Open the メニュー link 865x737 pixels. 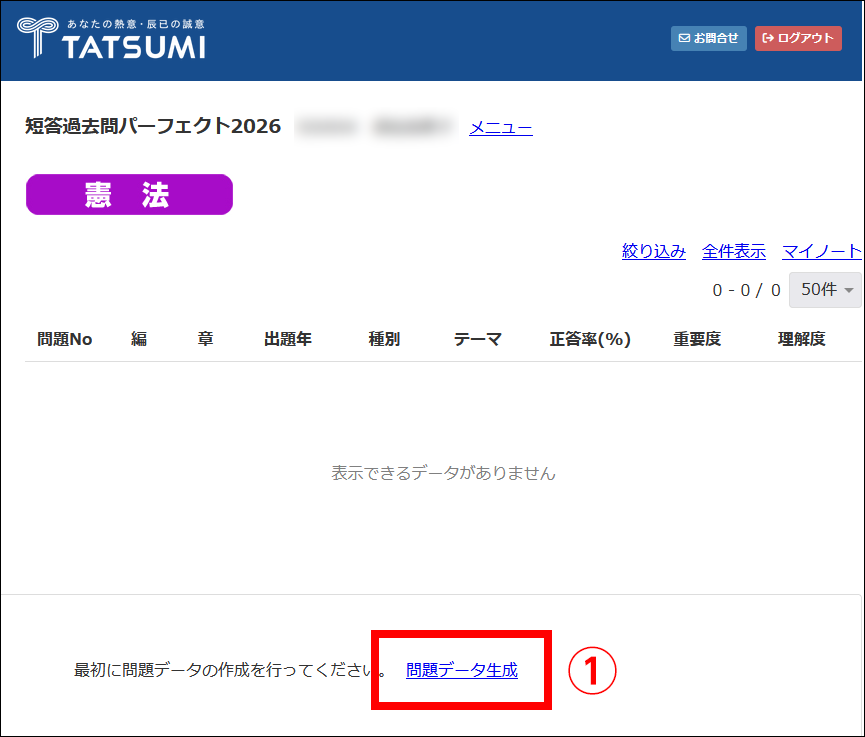pos(500,127)
